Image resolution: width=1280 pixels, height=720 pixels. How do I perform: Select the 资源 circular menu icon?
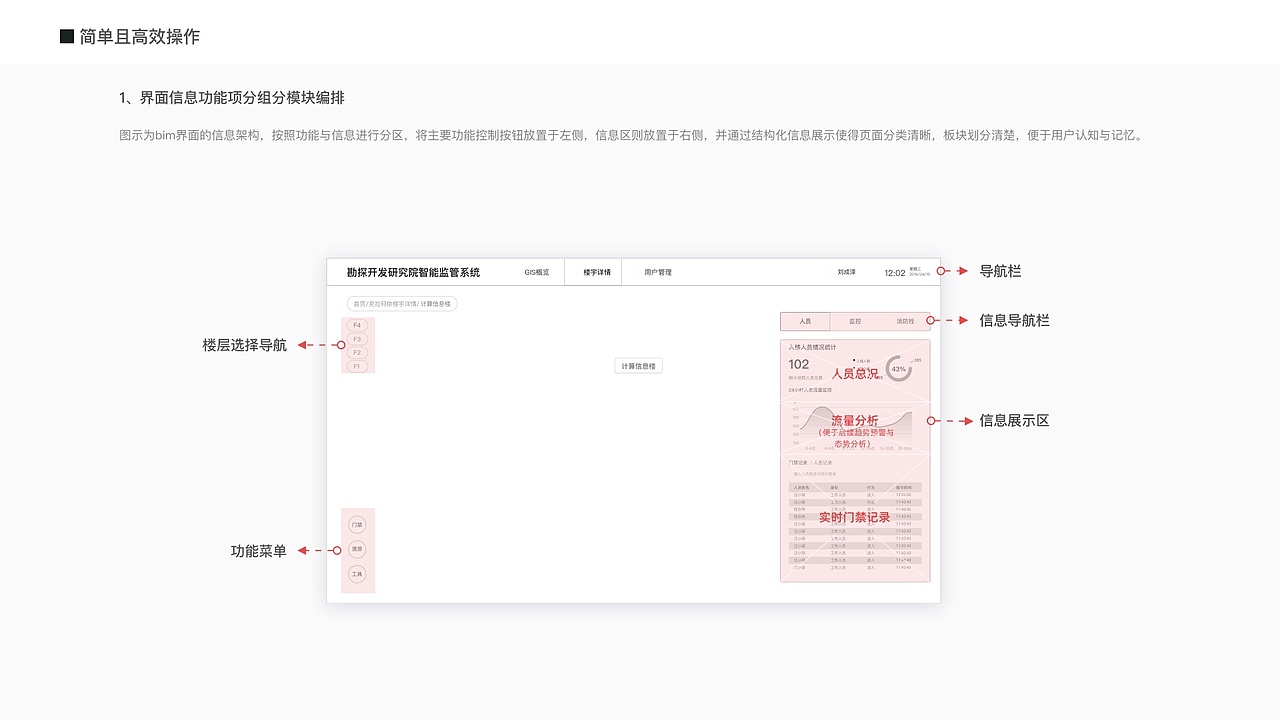point(357,549)
